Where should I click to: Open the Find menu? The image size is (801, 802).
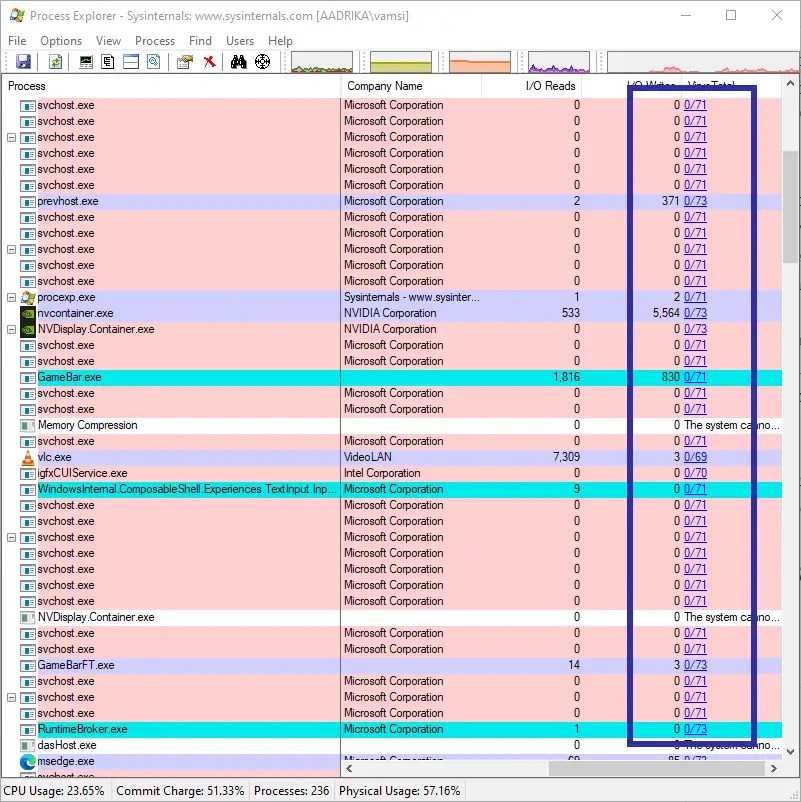[x=200, y=41]
